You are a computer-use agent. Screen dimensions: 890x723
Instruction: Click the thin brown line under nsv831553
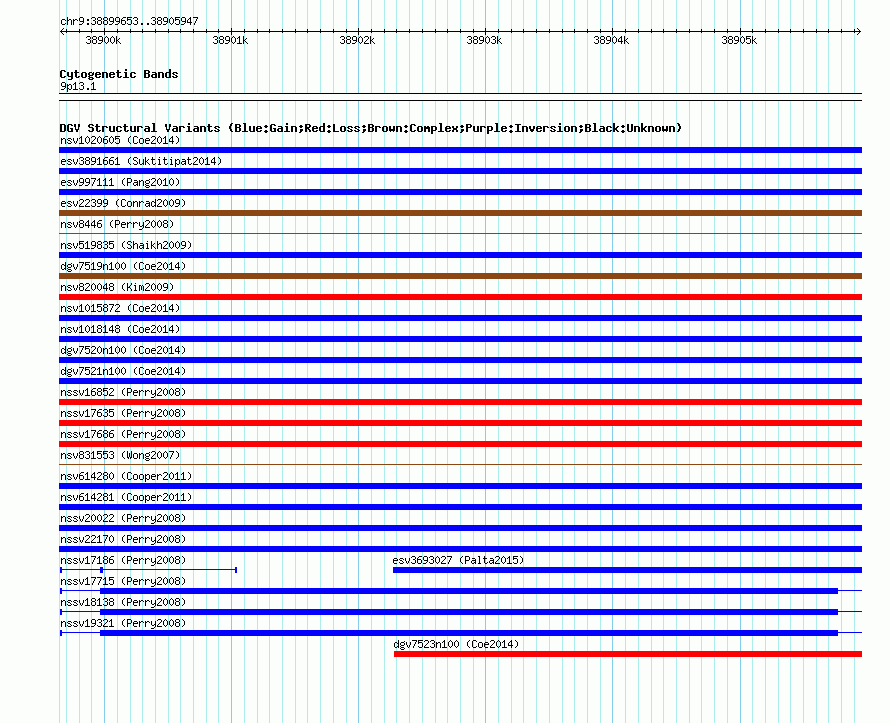pyautogui.click(x=460, y=464)
